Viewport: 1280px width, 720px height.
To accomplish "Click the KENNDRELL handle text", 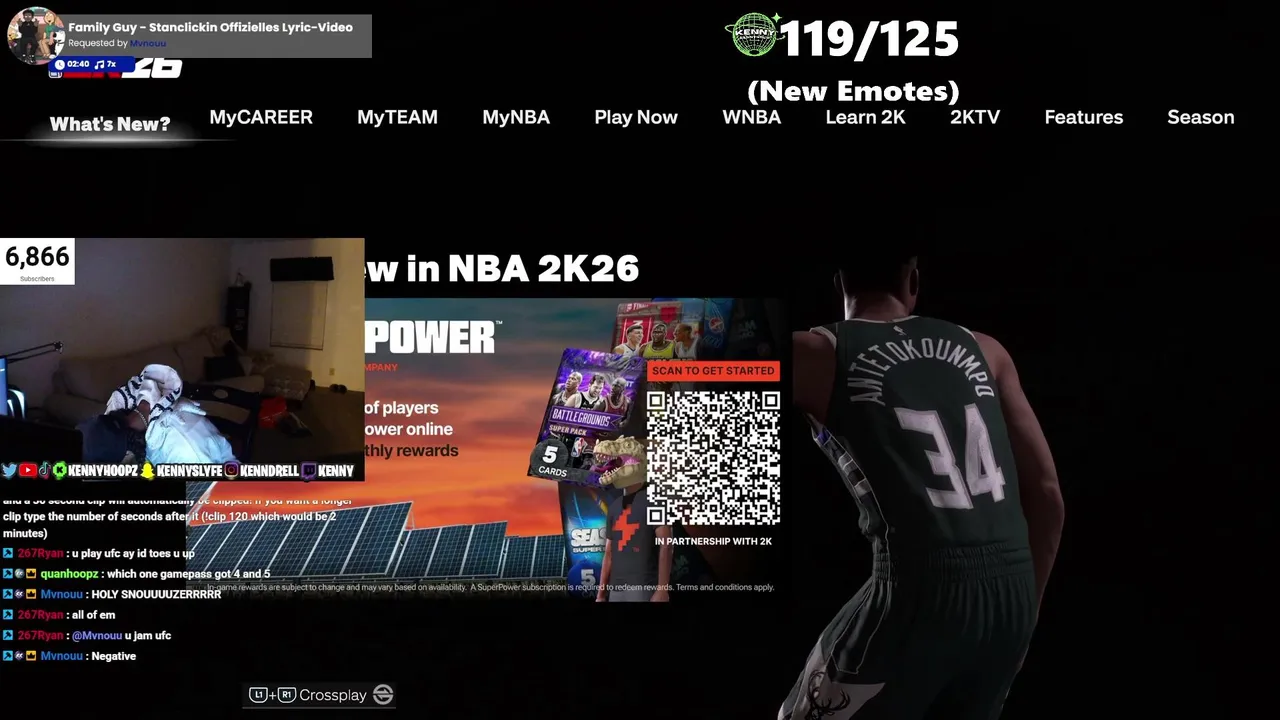I will (270, 470).
